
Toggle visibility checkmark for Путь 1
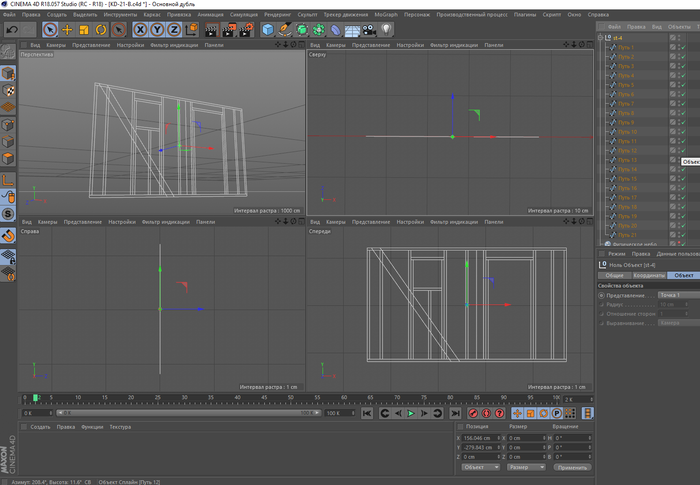click(x=681, y=47)
